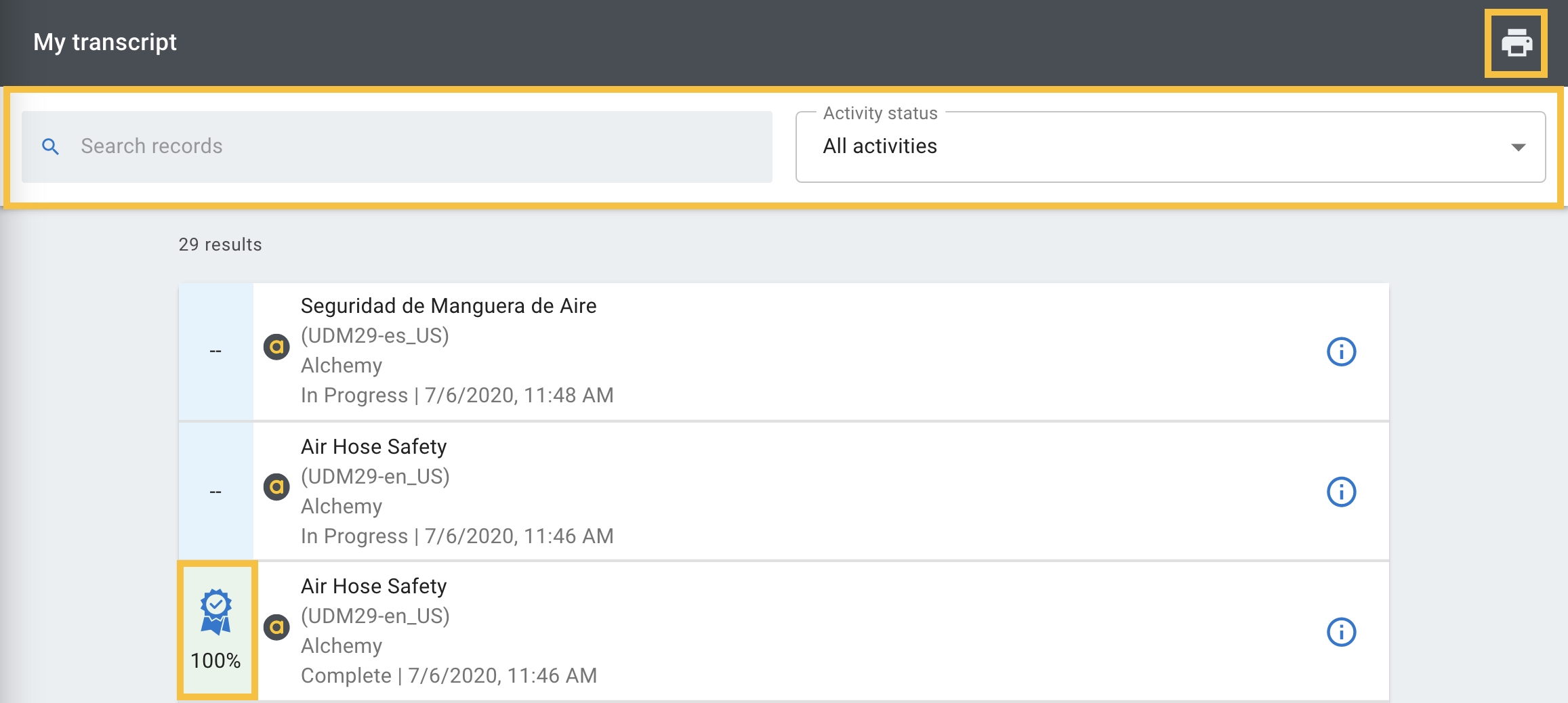This screenshot has height=703, width=1568.
Task: Open info details for in-progress Air Hose Safety
Action: coord(1342,492)
